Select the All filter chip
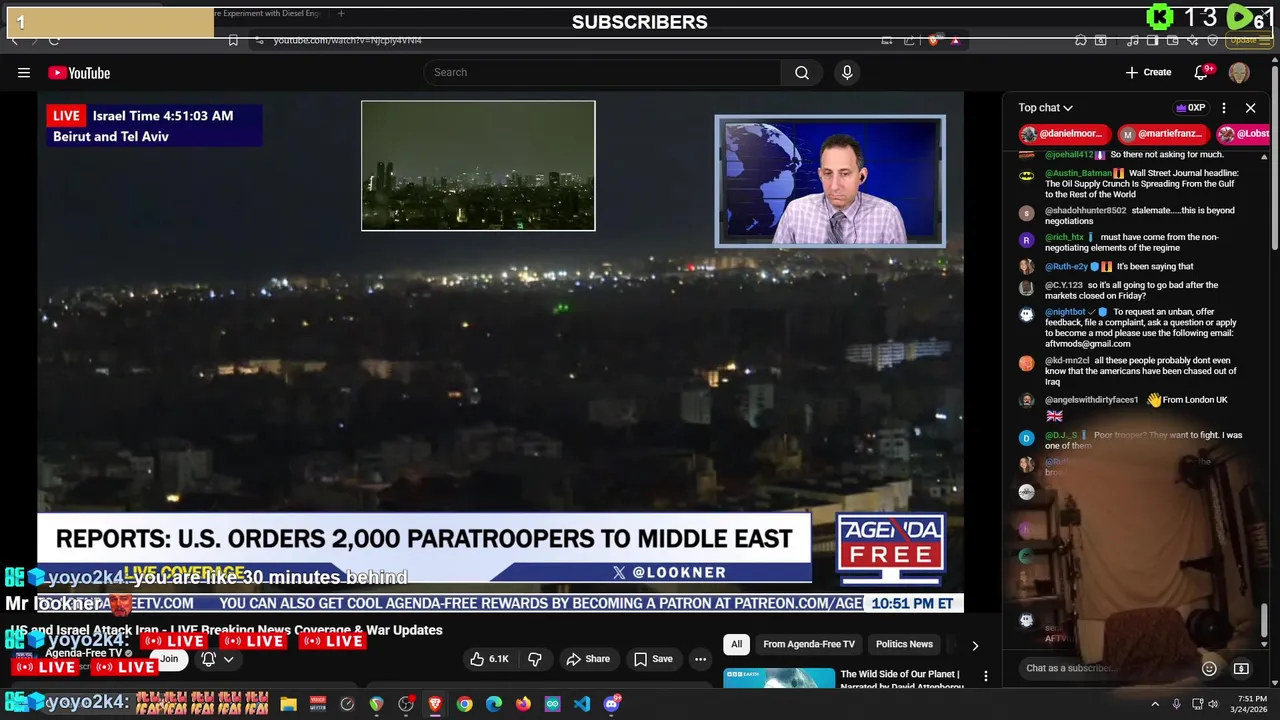The height and width of the screenshot is (720, 1280). [737, 645]
